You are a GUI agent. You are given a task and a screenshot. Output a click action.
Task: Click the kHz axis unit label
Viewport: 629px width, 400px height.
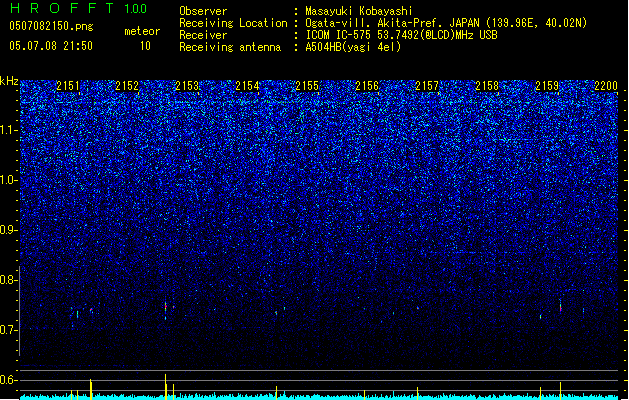click(x=9, y=81)
